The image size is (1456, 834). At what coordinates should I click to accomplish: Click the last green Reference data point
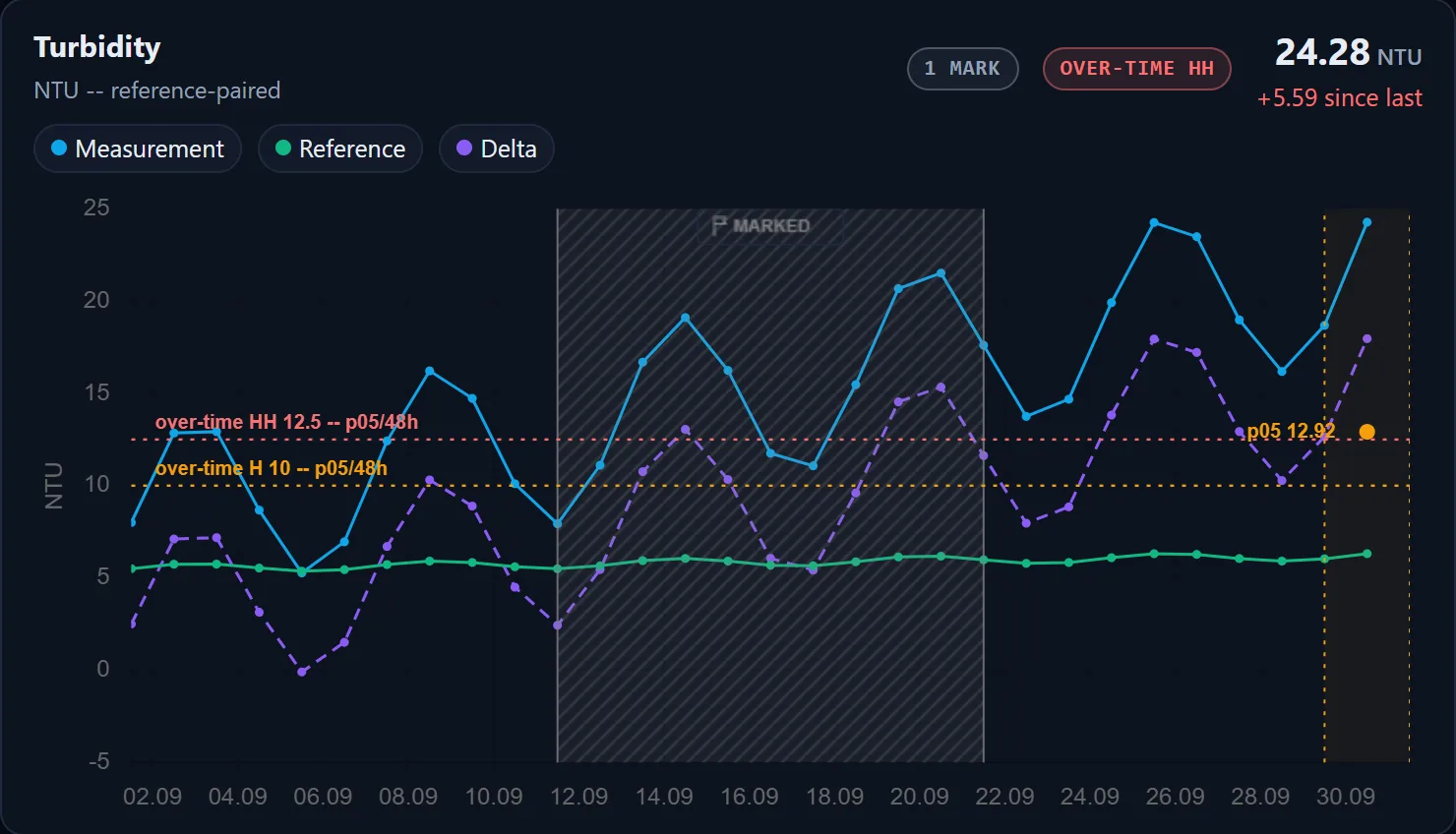(1366, 554)
